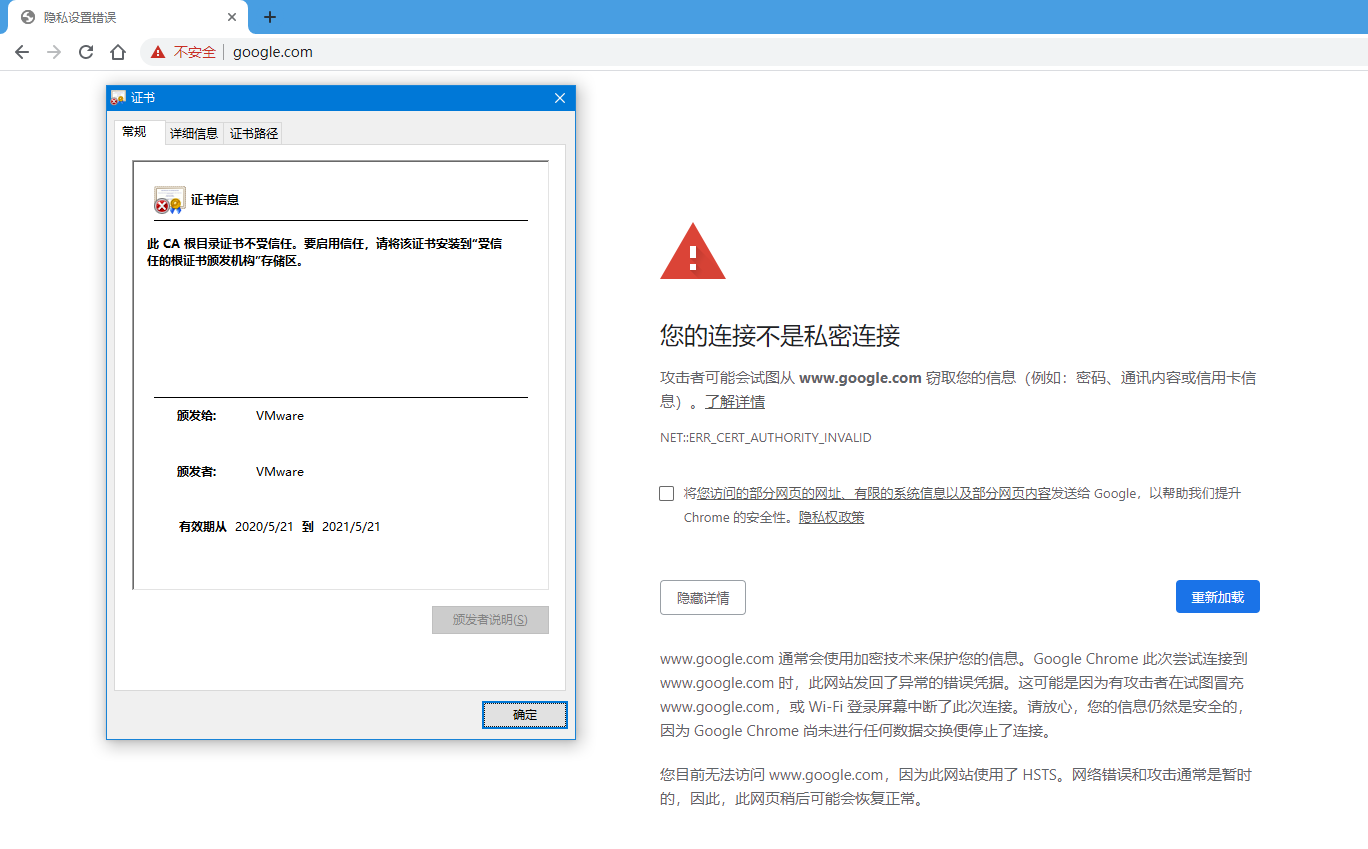
Task: Click the validity start date 2020/5/21
Action: click(264, 527)
